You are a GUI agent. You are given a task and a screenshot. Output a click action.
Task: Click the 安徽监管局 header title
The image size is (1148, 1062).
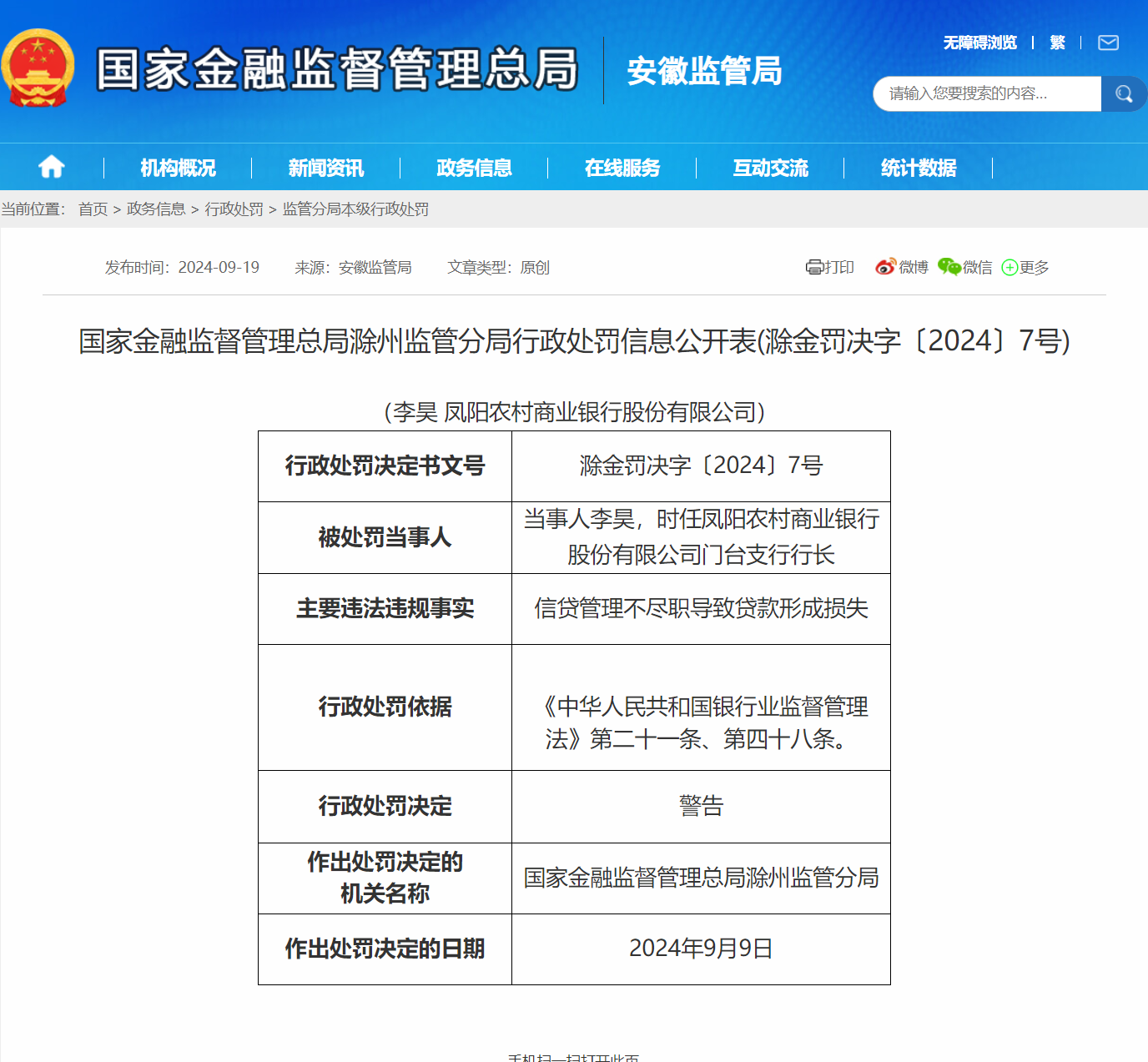point(705,71)
